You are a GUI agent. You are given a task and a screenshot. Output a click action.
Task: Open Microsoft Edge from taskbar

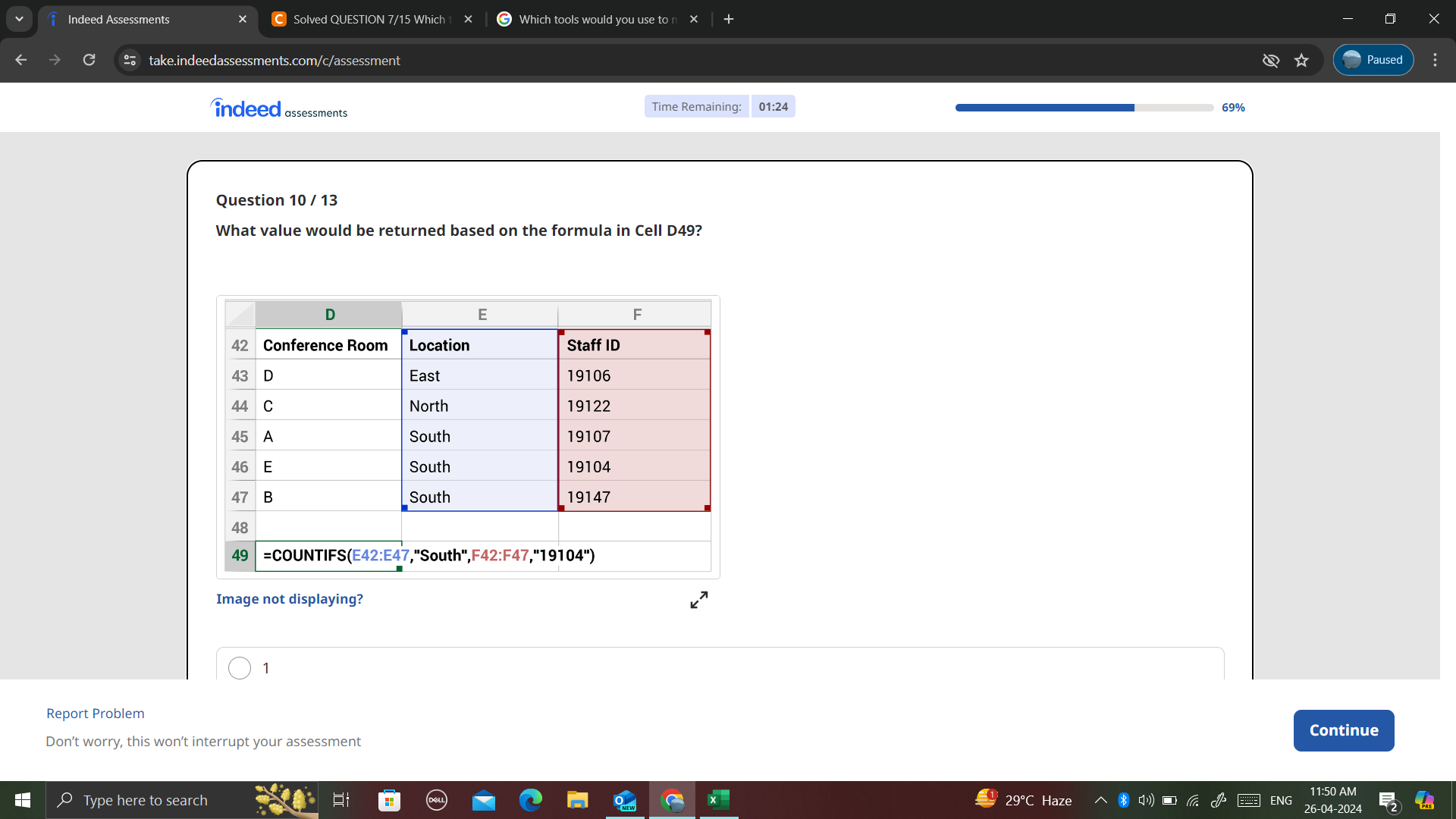click(x=530, y=800)
